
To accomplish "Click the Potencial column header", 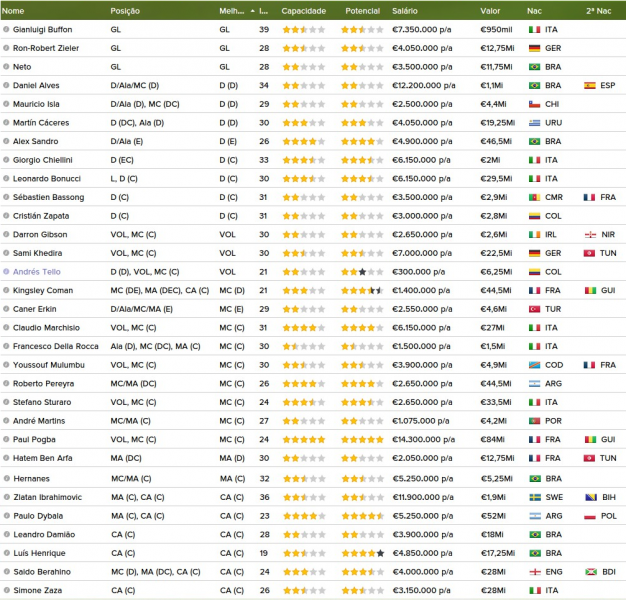I will point(361,10).
